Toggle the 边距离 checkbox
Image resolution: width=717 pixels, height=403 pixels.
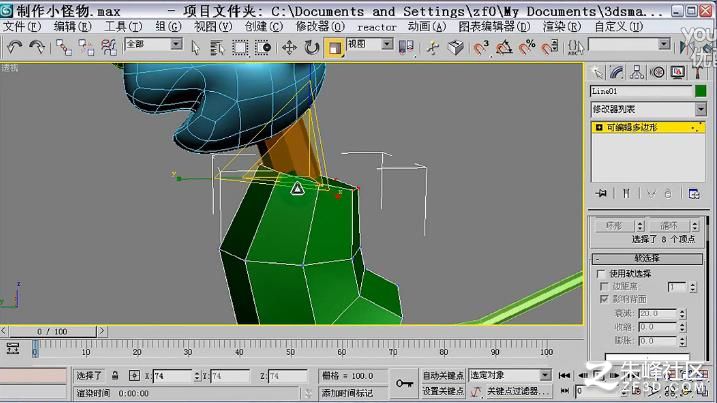click(x=604, y=286)
